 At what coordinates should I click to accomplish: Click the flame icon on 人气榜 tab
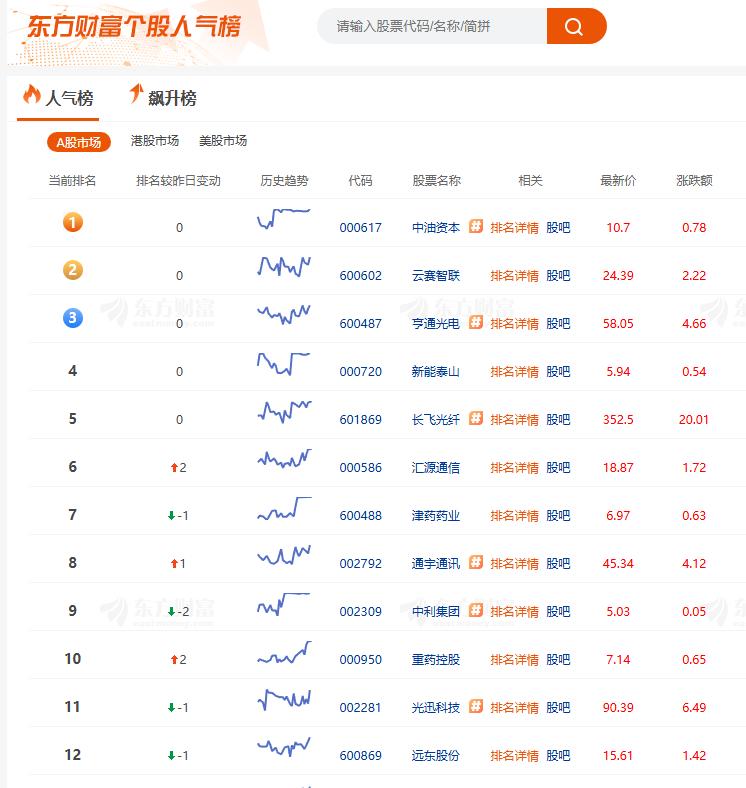point(32,94)
